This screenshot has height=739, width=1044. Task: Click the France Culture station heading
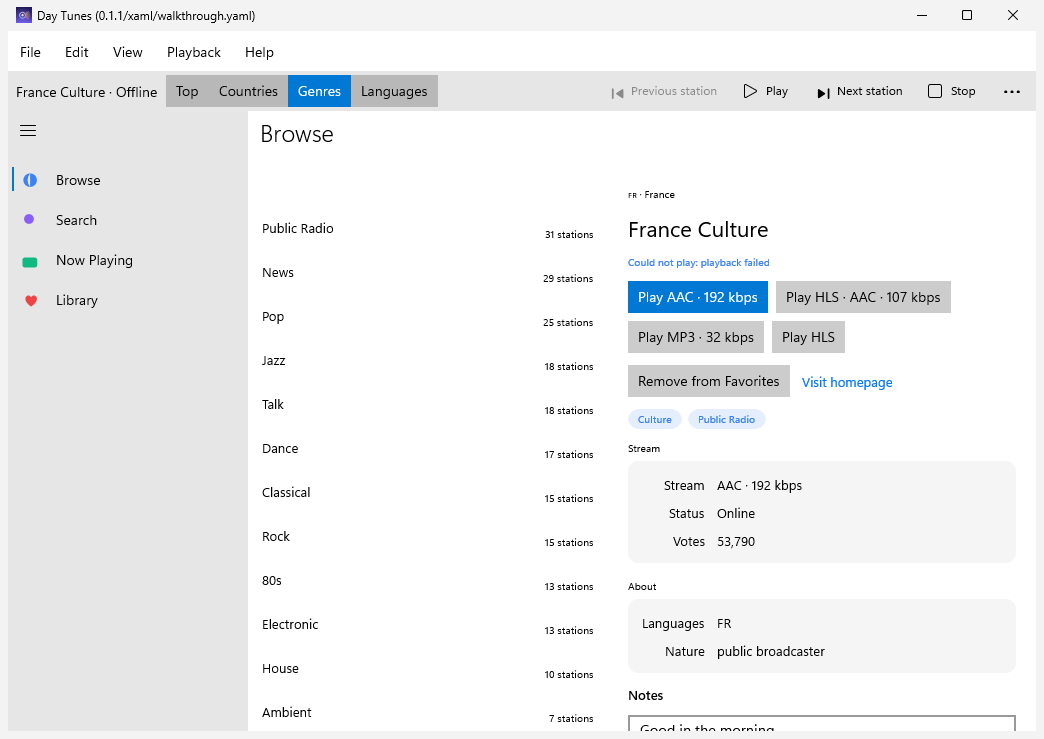698,230
